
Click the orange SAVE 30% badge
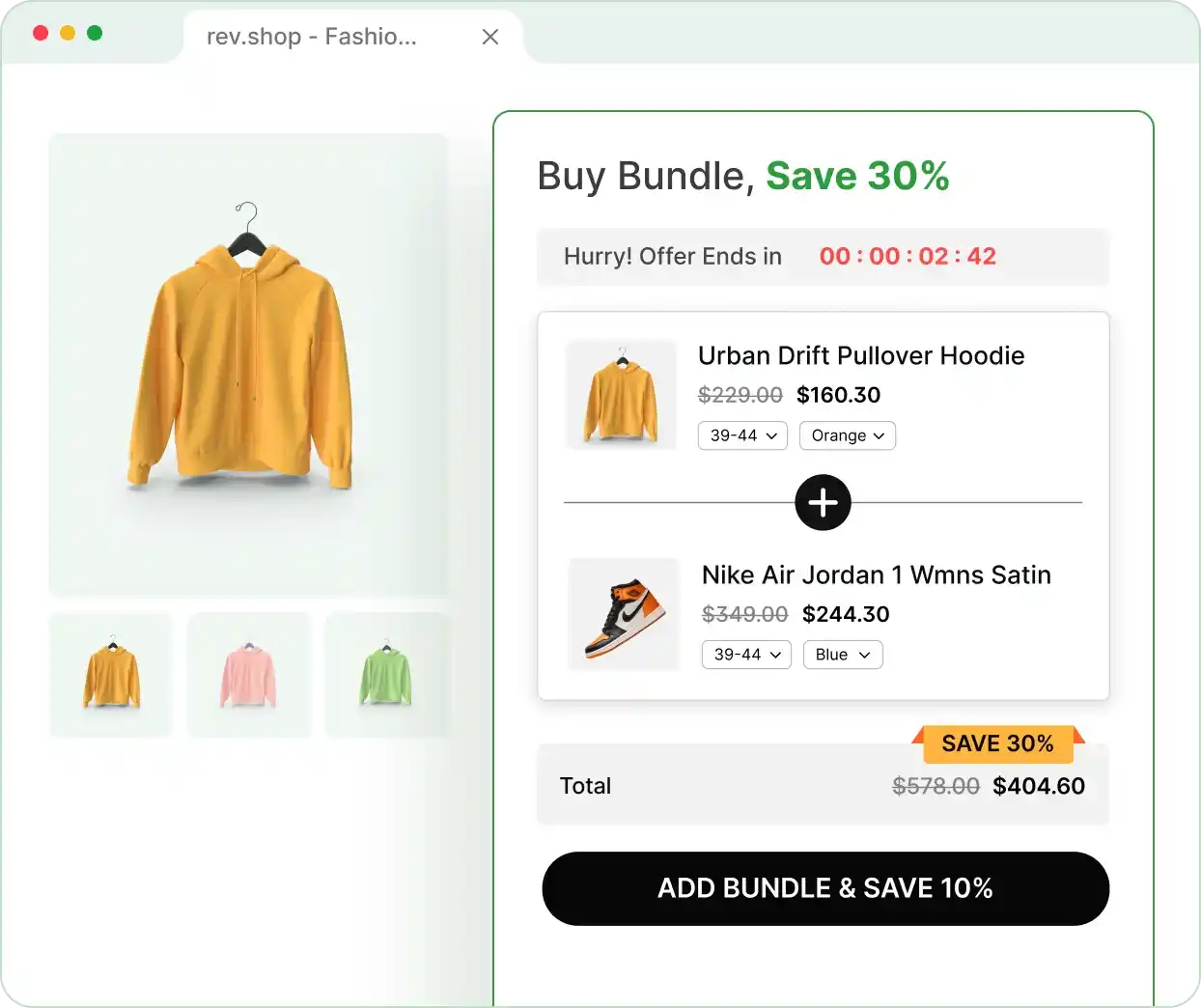click(998, 744)
